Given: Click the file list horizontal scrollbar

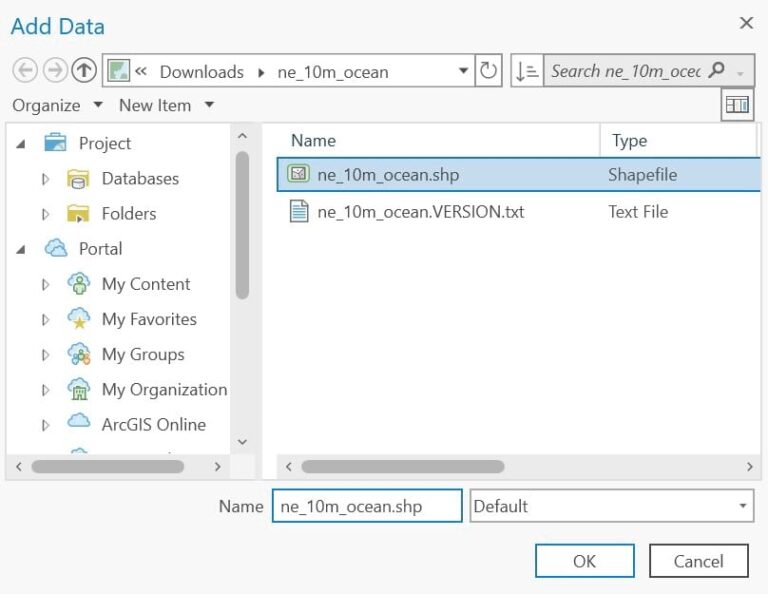Looking at the screenshot, I should [x=402, y=467].
